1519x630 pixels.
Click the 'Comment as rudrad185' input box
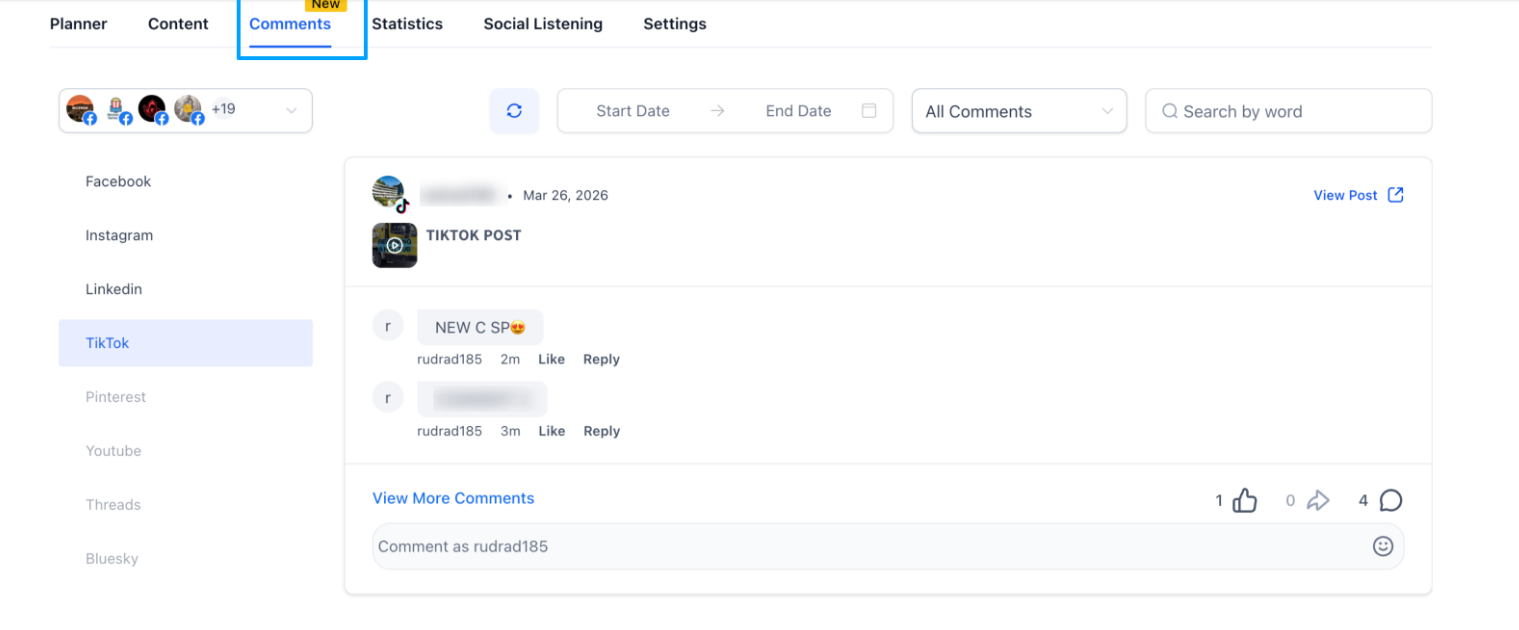pyautogui.click(x=888, y=546)
